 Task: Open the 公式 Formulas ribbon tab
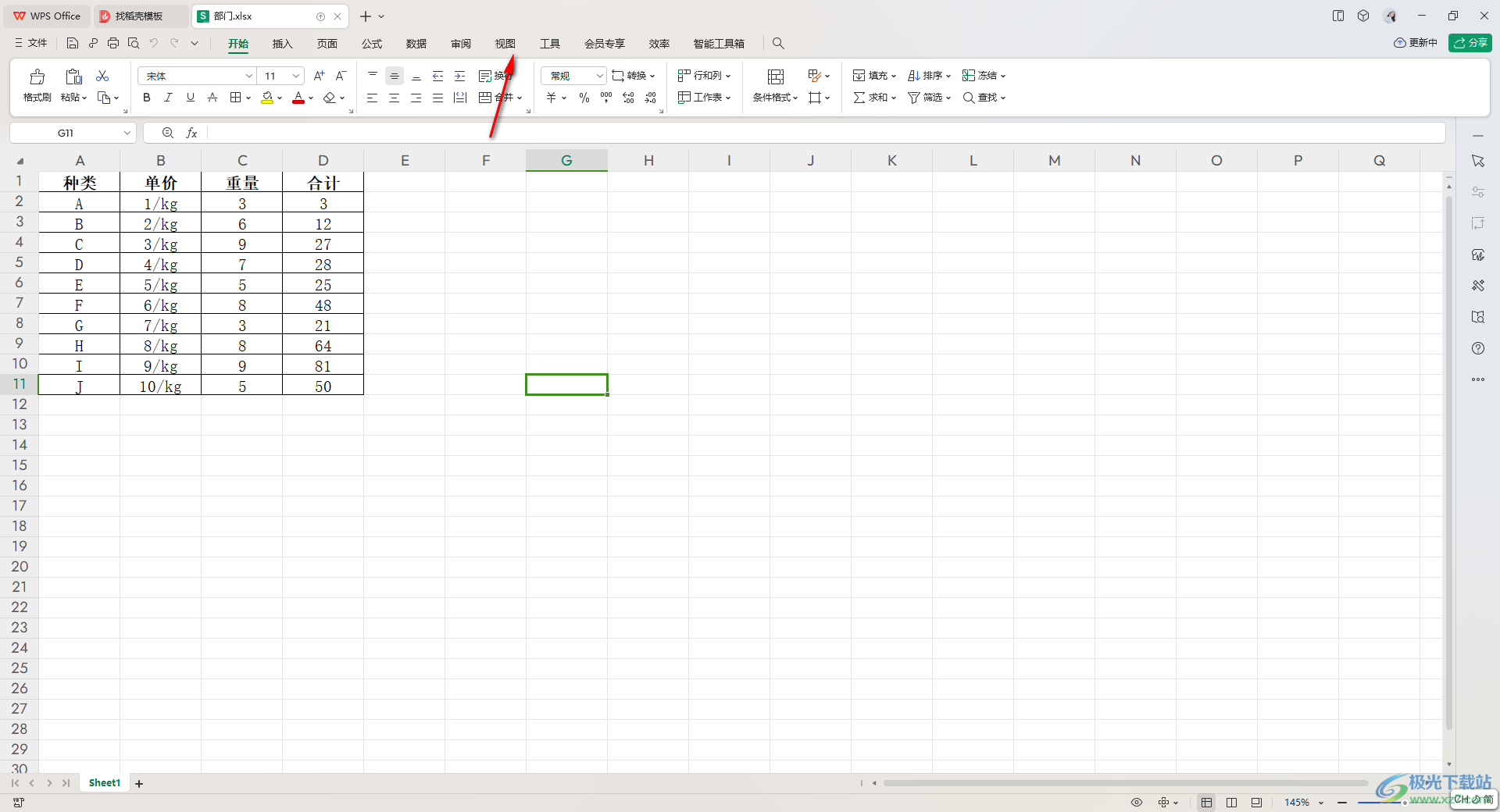click(372, 44)
